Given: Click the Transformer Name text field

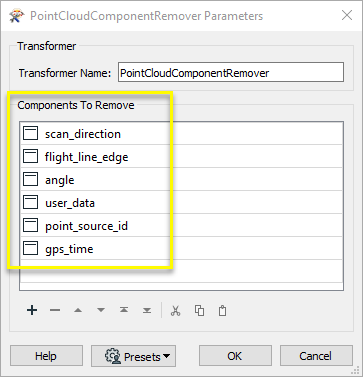Looking at the screenshot, I should (x=231, y=72).
